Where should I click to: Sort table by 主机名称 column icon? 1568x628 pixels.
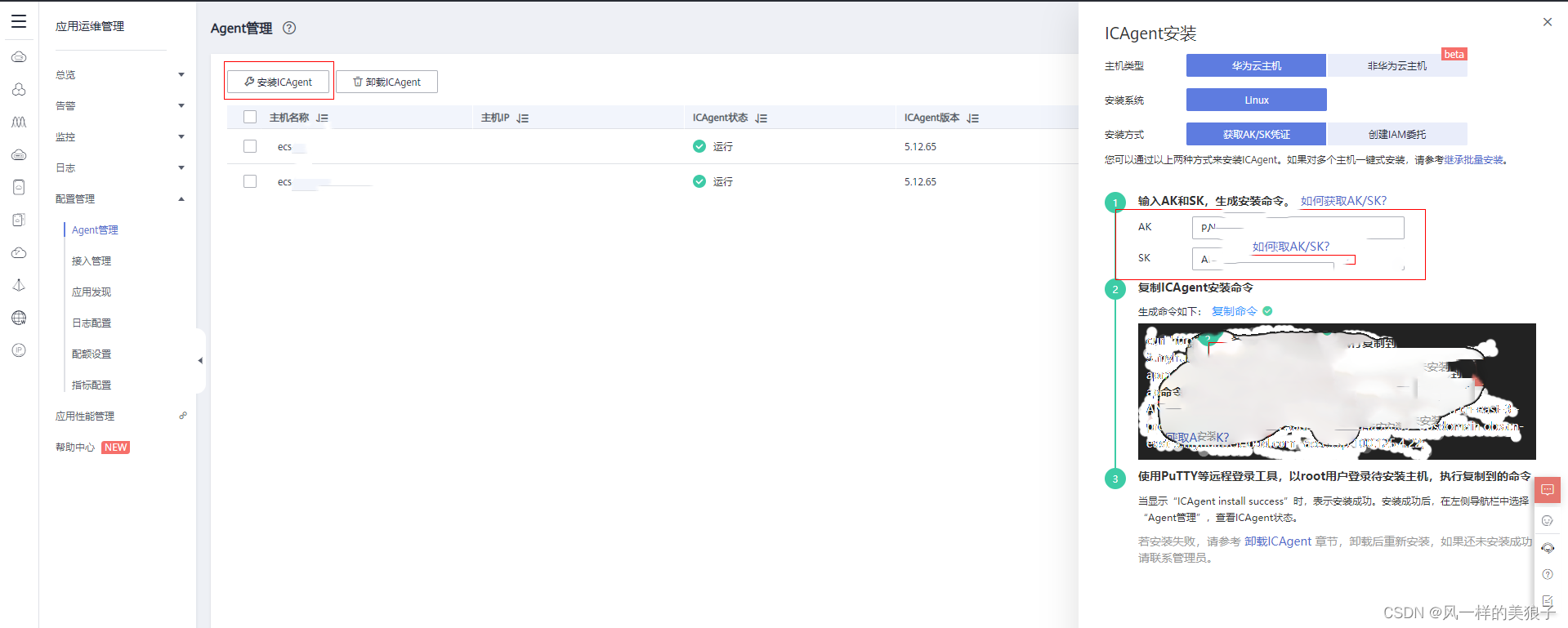(322, 118)
